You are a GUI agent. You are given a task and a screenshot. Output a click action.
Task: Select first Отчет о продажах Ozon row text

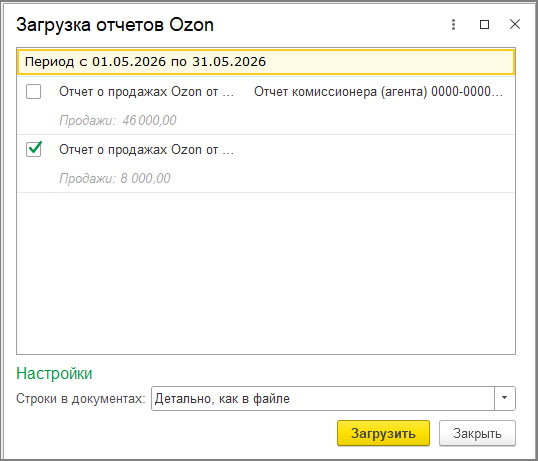147,92
